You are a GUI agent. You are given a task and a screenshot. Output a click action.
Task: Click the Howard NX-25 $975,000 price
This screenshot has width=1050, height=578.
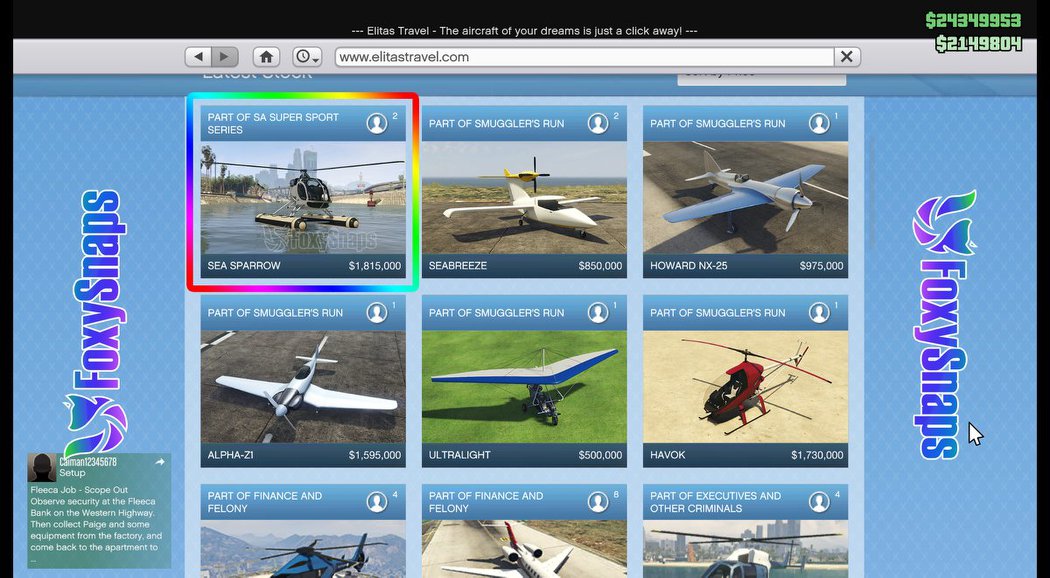tap(822, 266)
